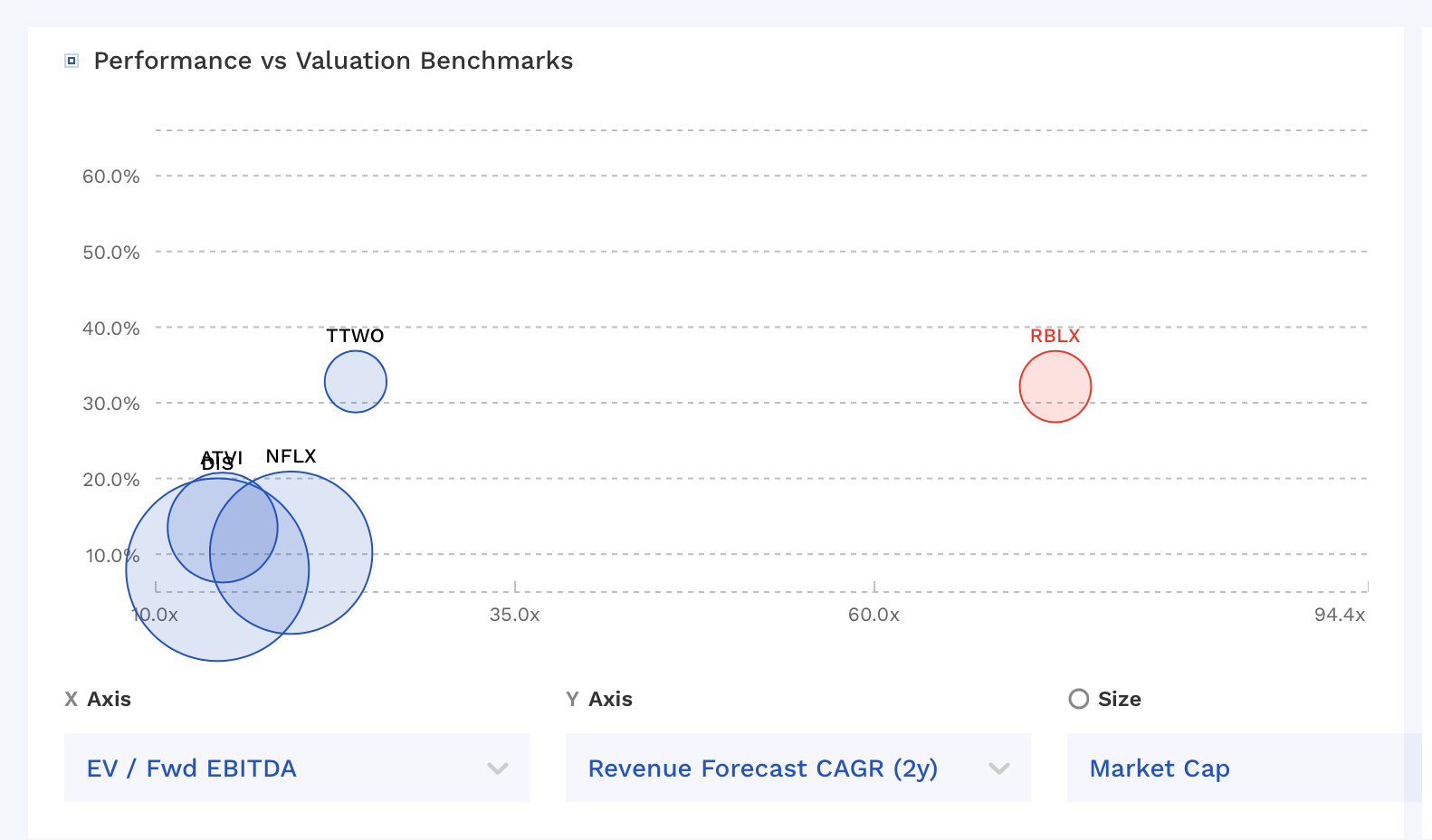Click the Y icon next to Axis label
1432x840 pixels.
tap(572, 699)
